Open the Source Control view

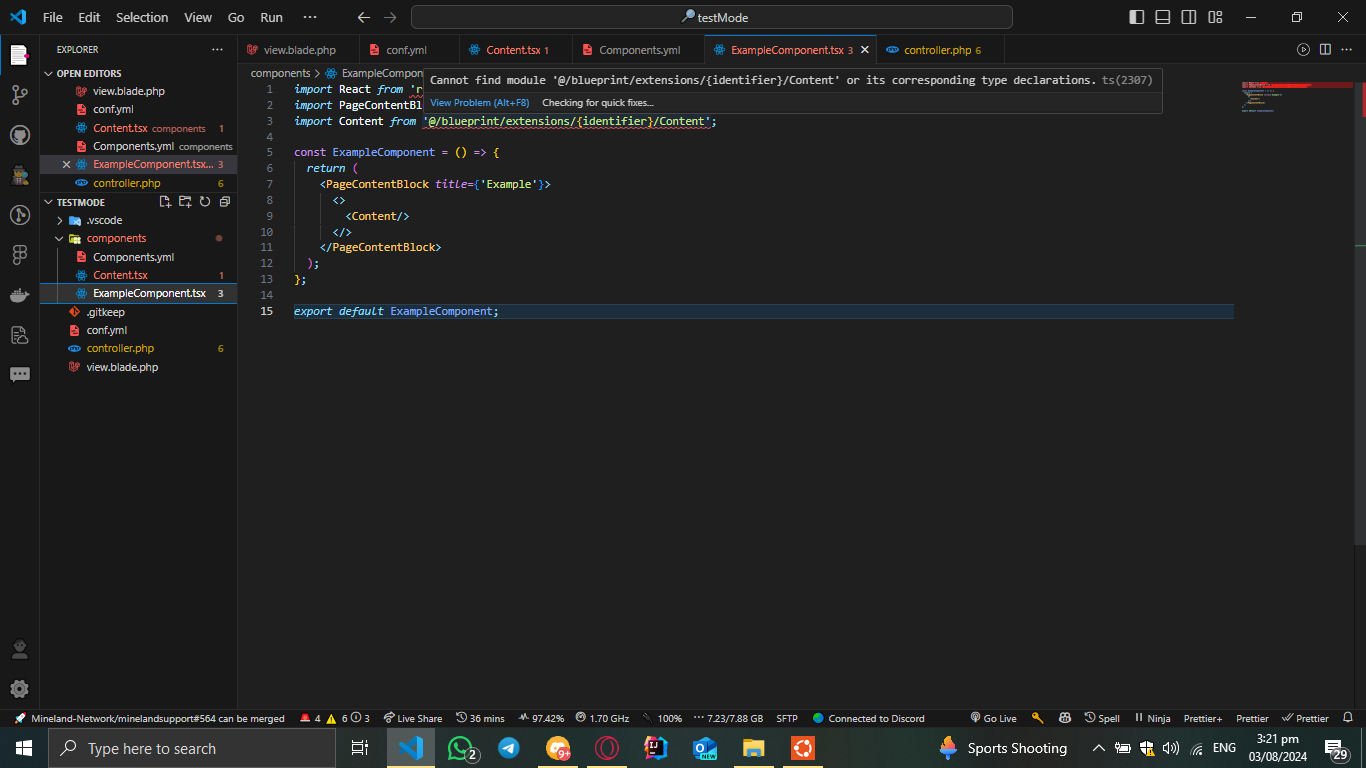coord(19,95)
